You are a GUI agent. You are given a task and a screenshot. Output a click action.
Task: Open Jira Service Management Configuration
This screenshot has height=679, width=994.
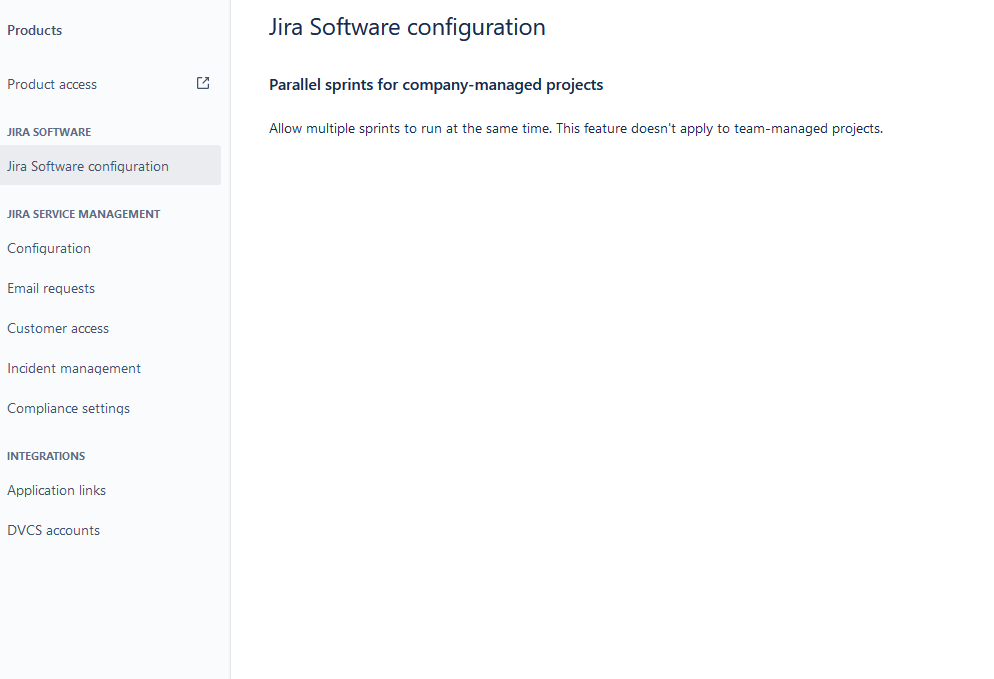(x=49, y=248)
